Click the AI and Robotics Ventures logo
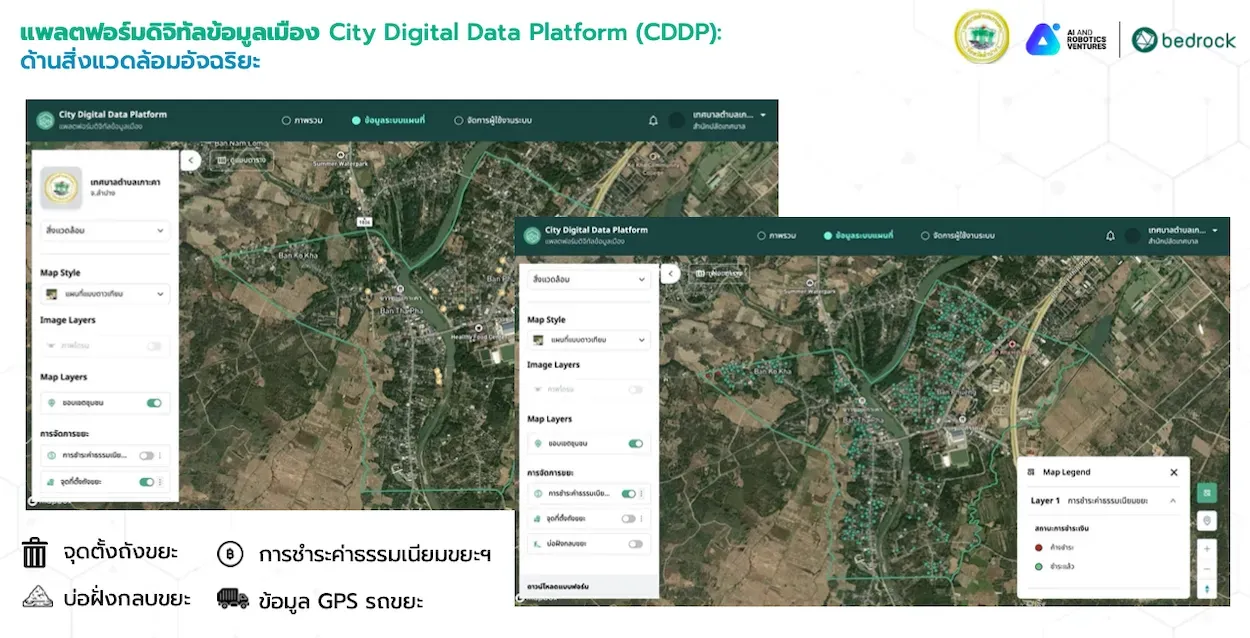The width and height of the screenshot is (1250, 638). click(x=1067, y=39)
